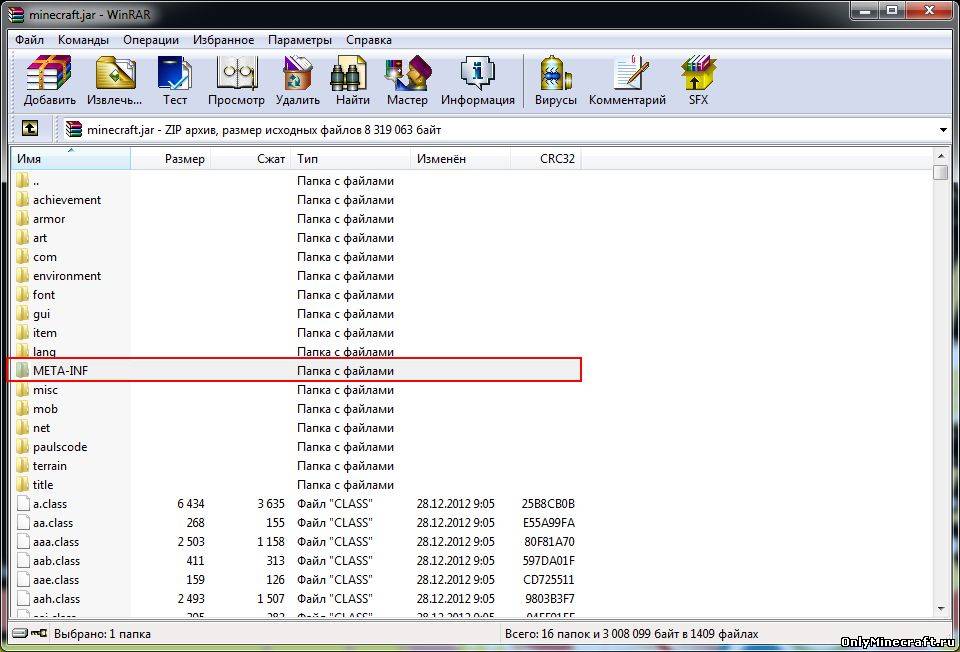Launch the Мастер (Wizard) tool

tap(407, 80)
